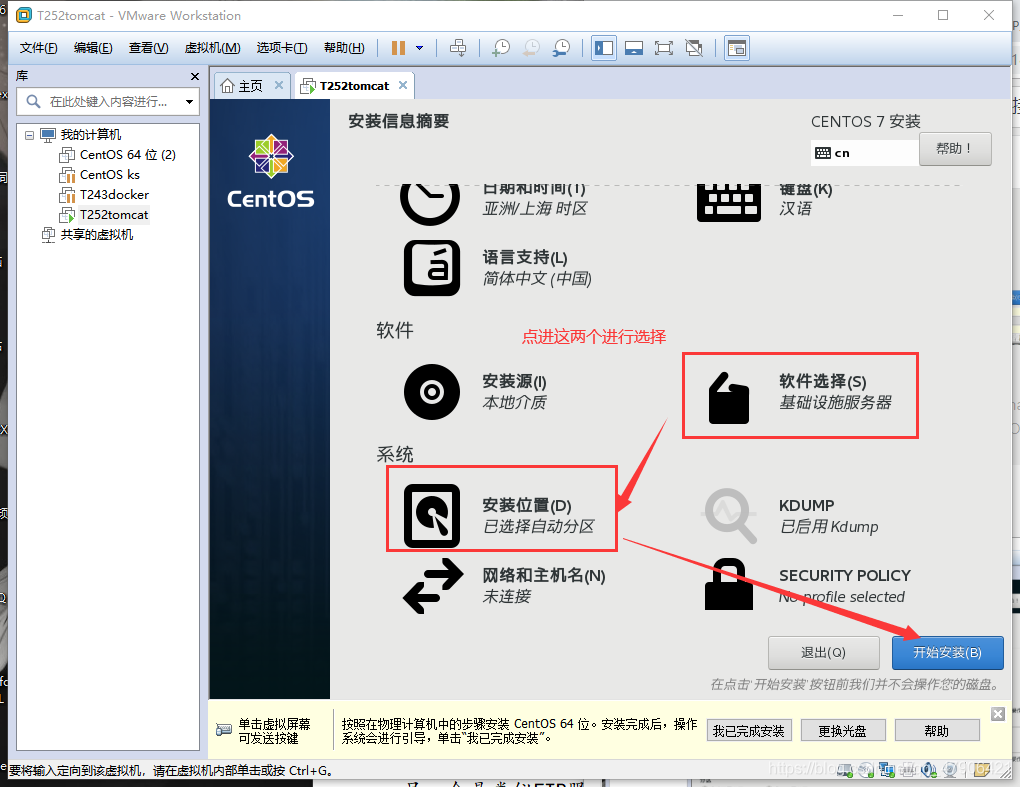Open the 选项卡(T) menu
Screen dimensions: 1020x787
click(282, 47)
